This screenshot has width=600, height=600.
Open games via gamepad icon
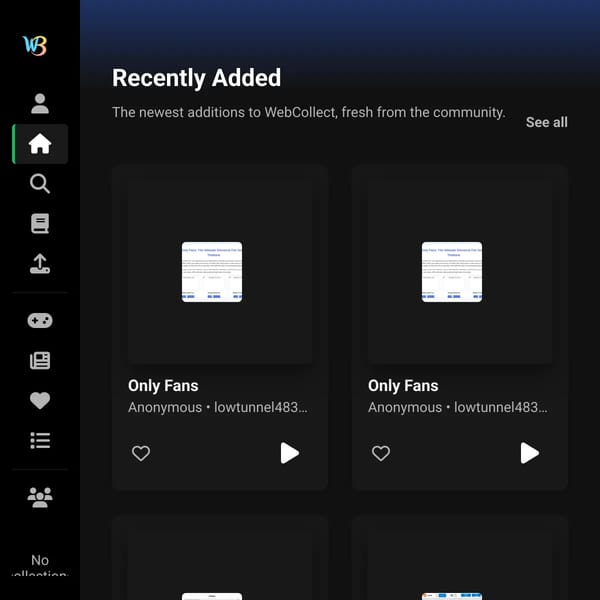(x=40, y=321)
